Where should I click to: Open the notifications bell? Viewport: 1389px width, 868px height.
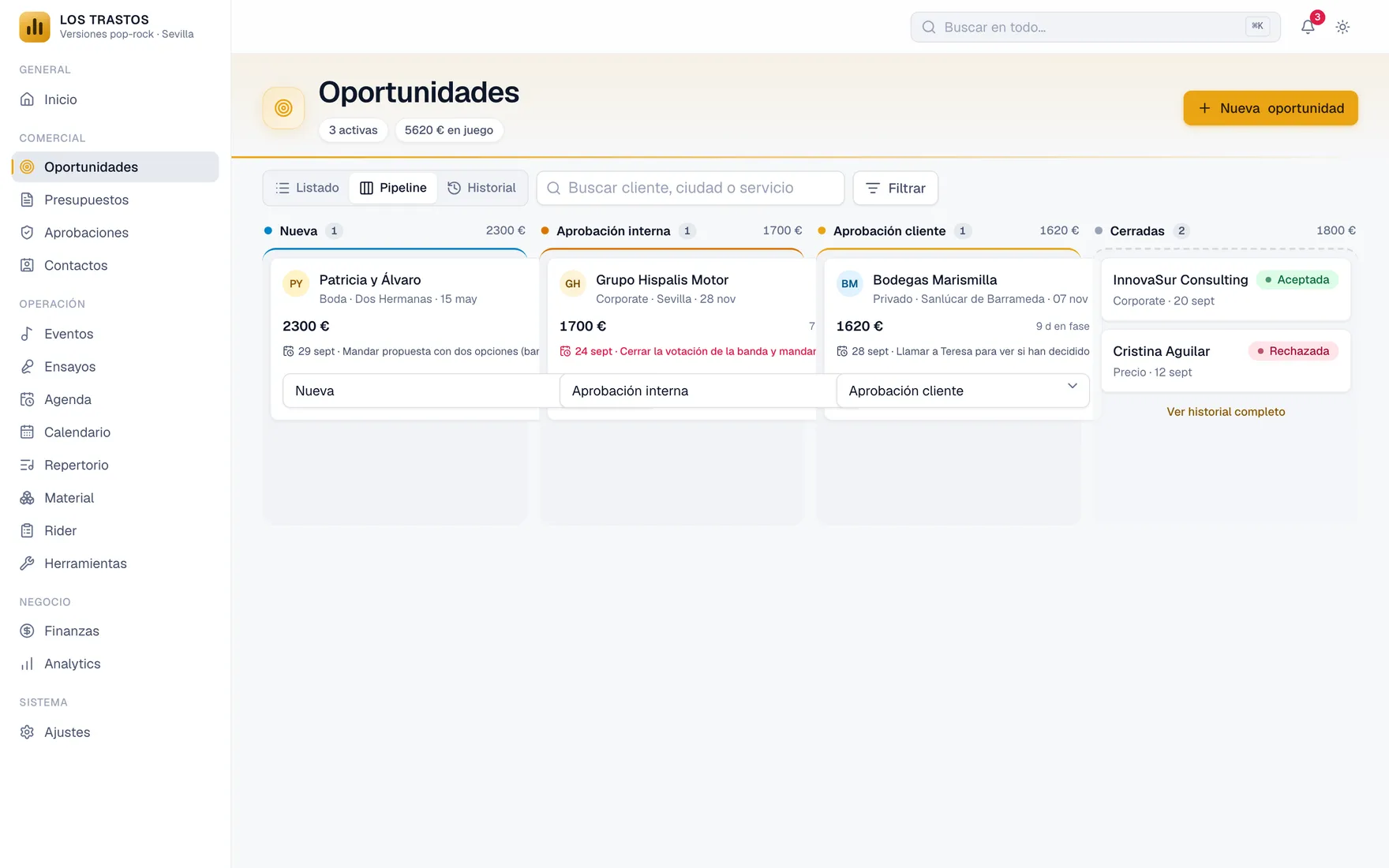[x=1308, y=27]
